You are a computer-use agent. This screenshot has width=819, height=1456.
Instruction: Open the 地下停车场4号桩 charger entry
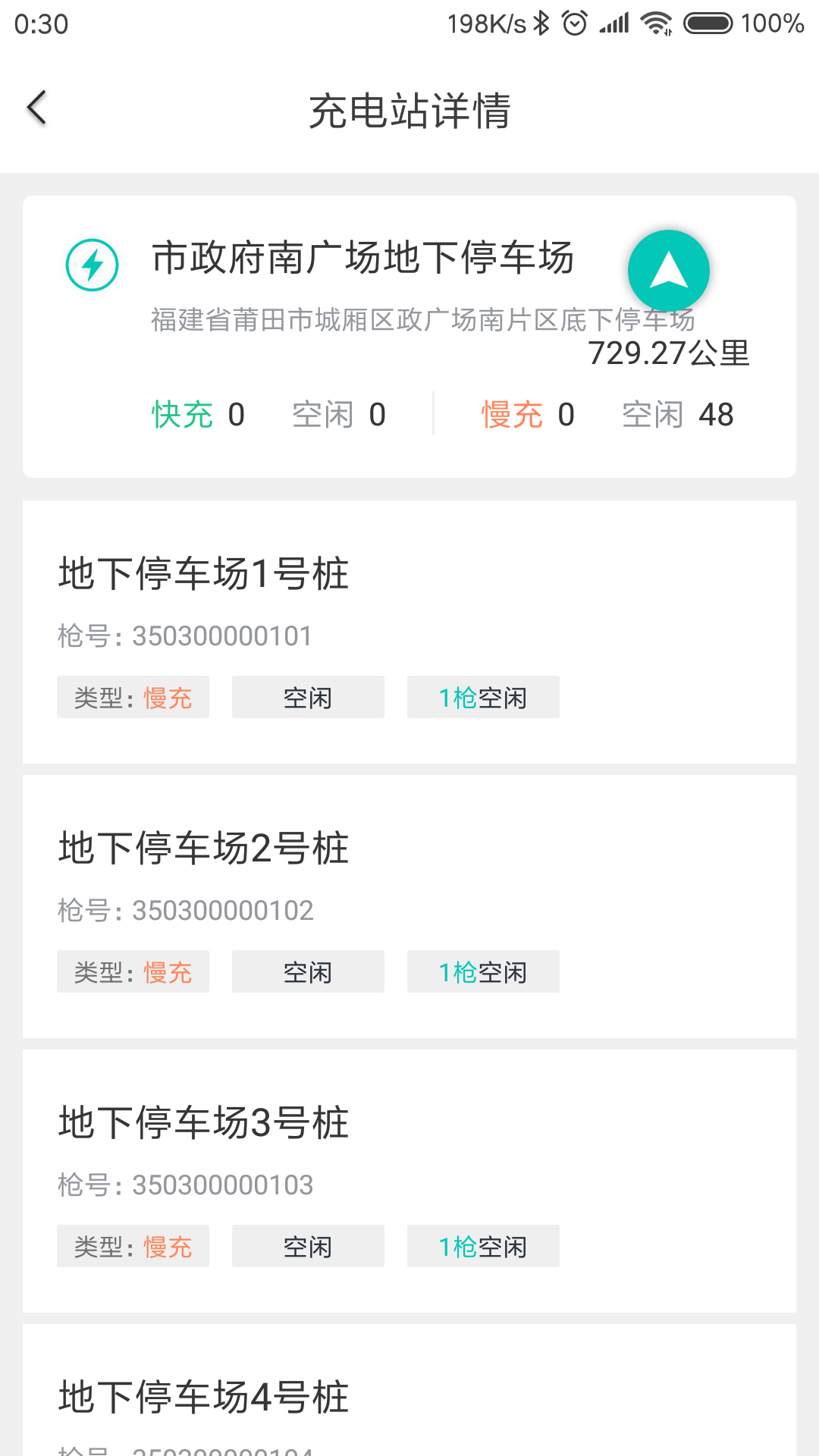[x=203, y=1397]
